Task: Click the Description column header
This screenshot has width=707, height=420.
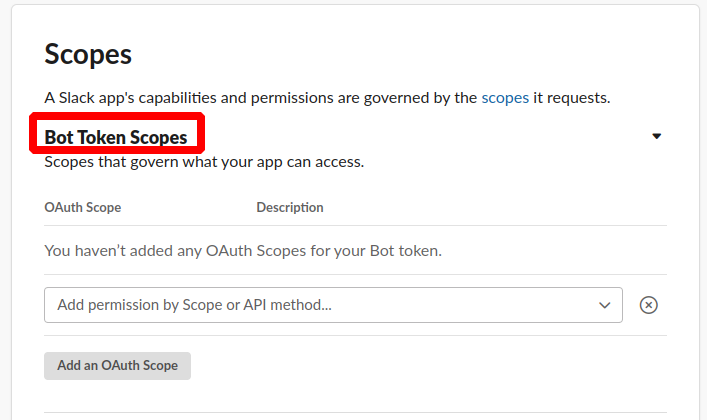Action: click(x=290, y=207)
